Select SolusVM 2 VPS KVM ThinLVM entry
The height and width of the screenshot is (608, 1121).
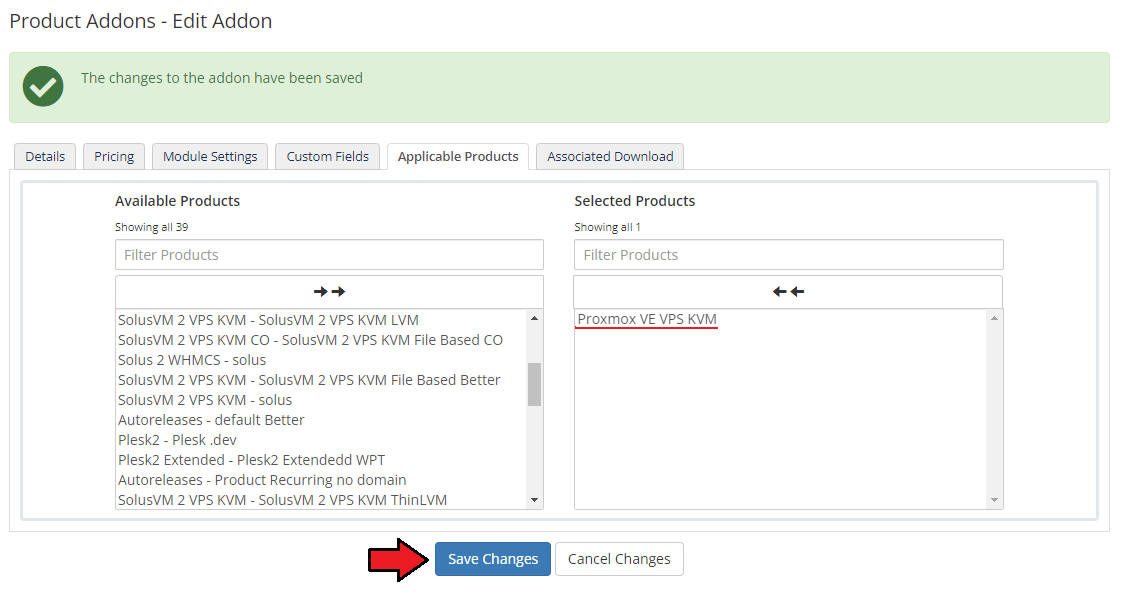tap(321, 499)
